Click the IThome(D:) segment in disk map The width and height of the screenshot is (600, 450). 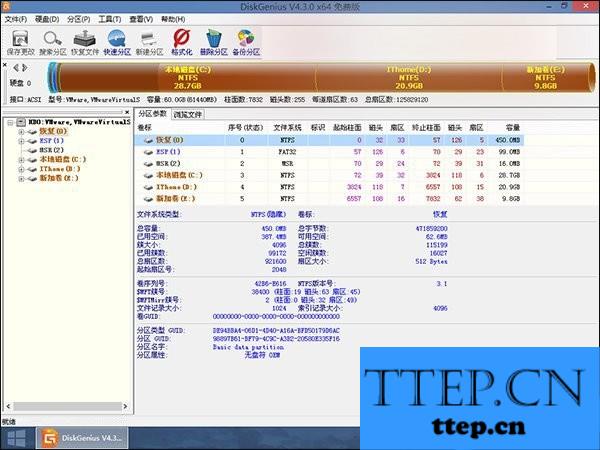409,78
